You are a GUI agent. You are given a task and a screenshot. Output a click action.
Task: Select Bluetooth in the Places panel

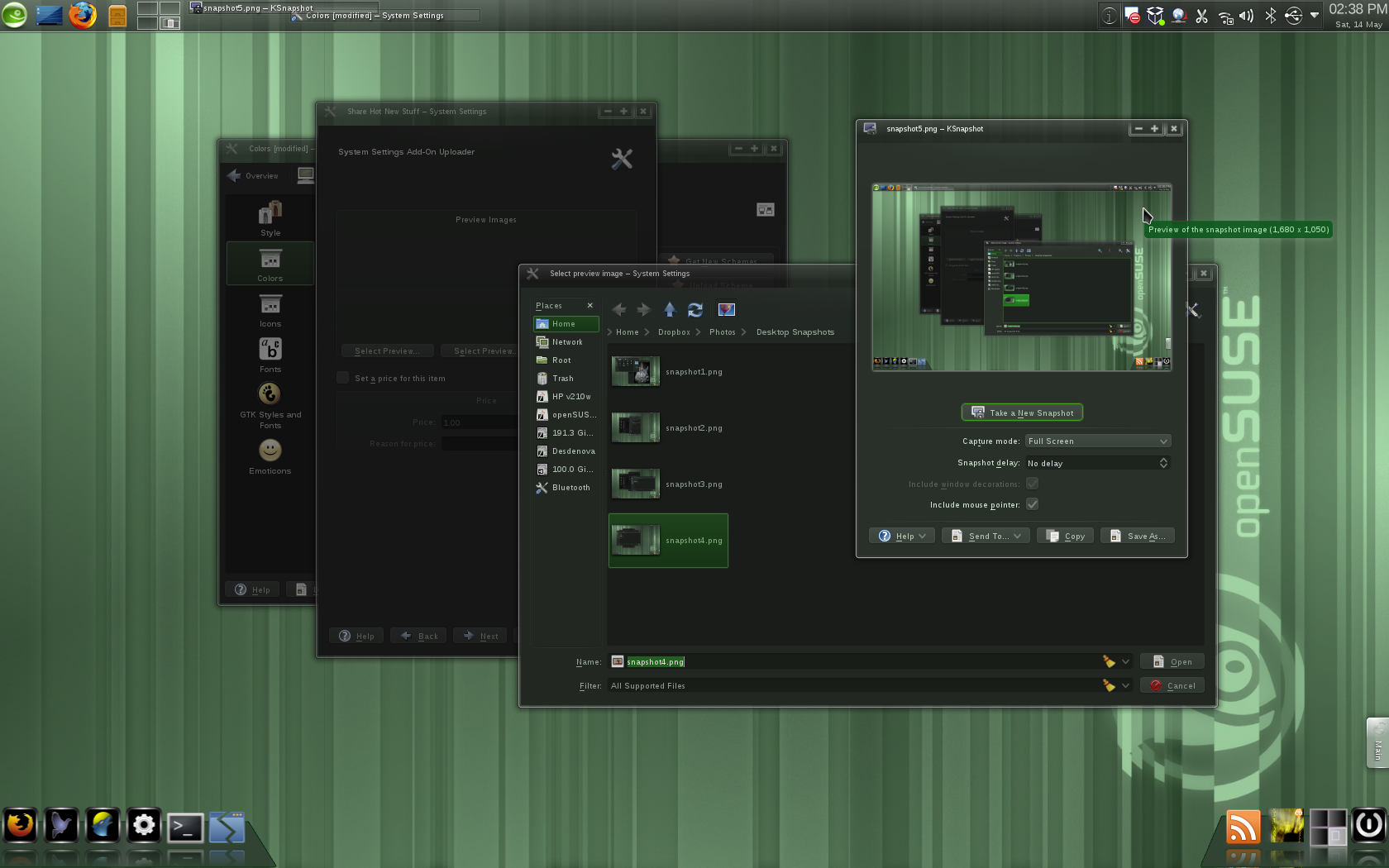566,488
